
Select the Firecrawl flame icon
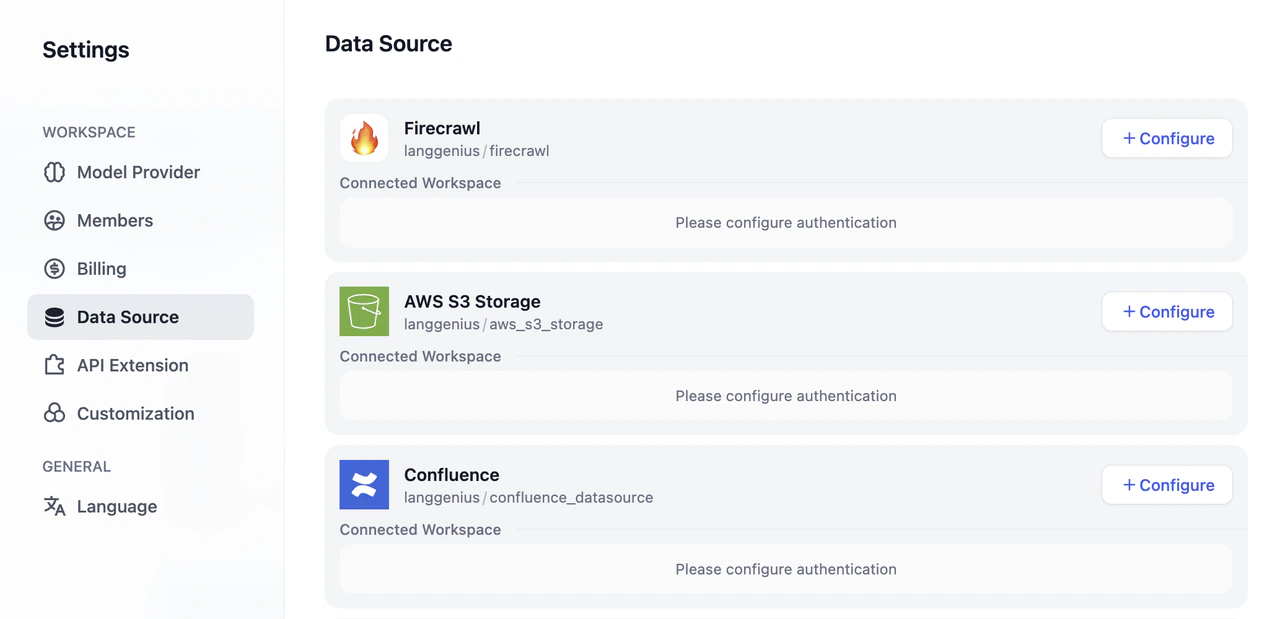point(364,138)
